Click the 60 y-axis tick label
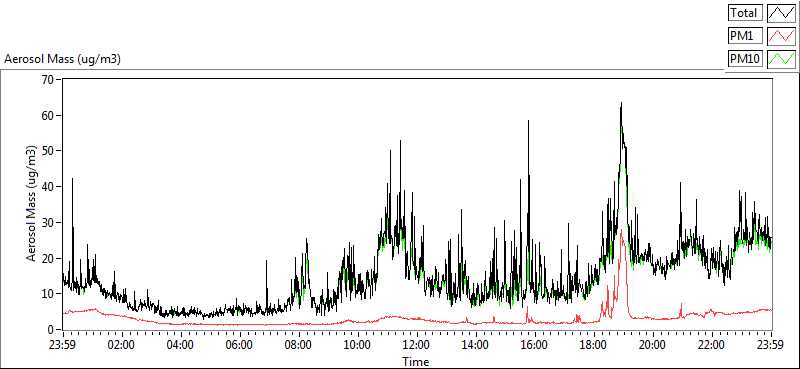Screen dimensions: 800x369 [48, 115]
